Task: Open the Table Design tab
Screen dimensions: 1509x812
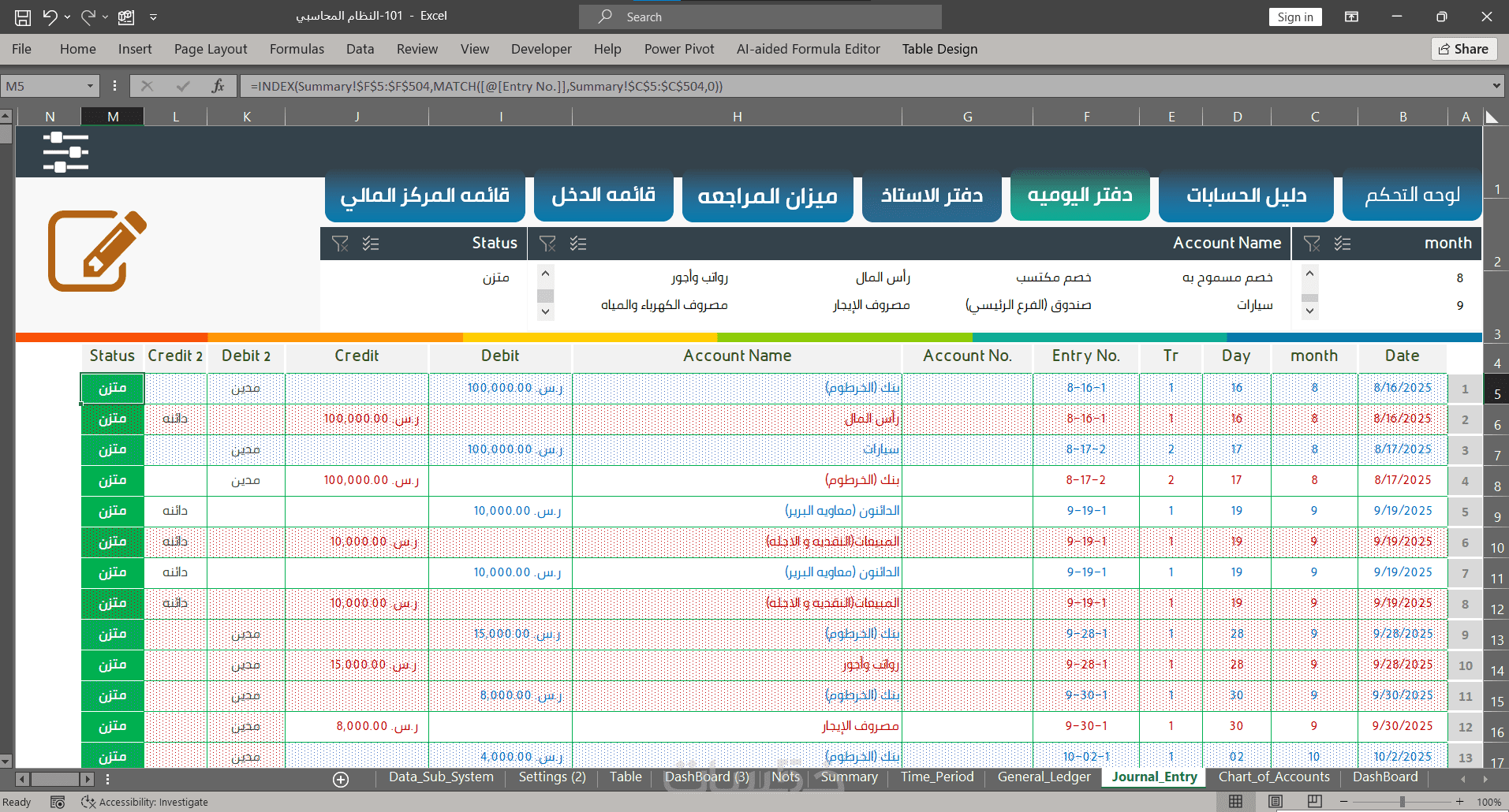Action: (x=939, y=49)
